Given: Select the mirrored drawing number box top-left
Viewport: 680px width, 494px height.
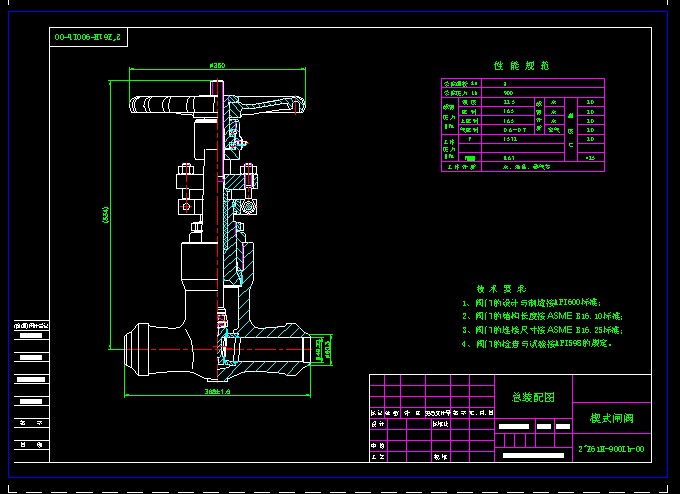Looking at the screenshot, I should point(90,38).
